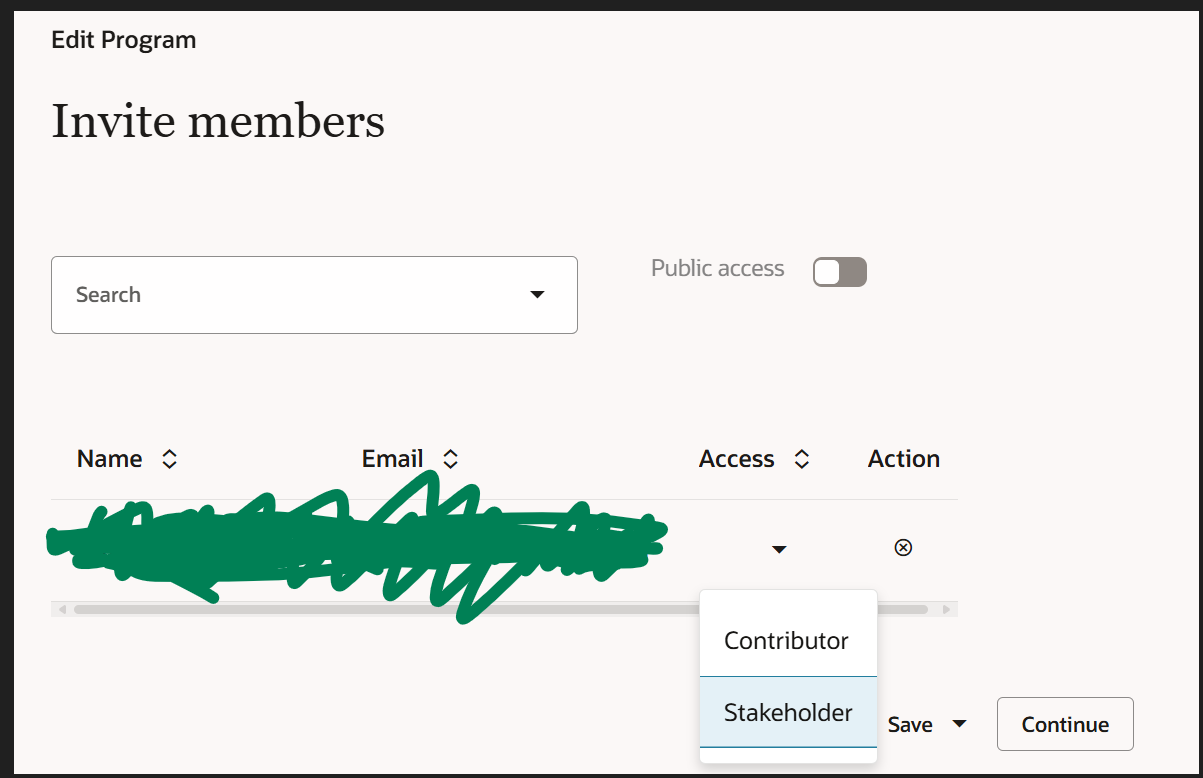Click the Access column header

click(737, 458)
